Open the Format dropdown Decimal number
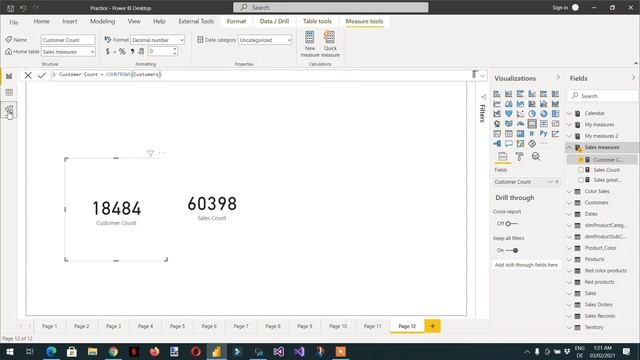The image size is (640, 360). tap(158, 40)
